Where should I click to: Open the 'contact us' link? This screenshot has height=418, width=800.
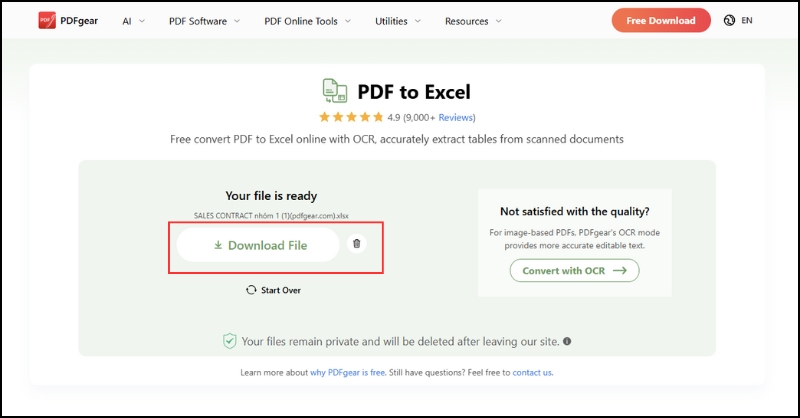pyautogui.click(x=532, y=373)
